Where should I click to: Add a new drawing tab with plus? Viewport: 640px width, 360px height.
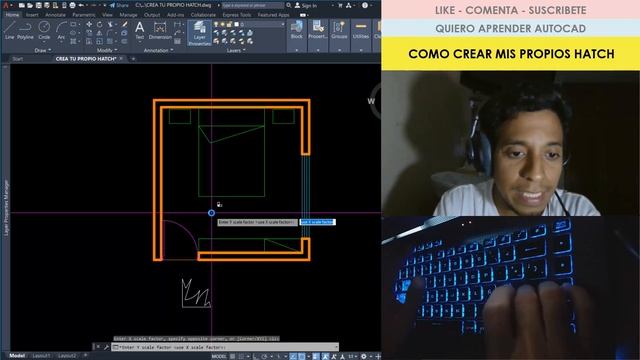pos(133,59)
